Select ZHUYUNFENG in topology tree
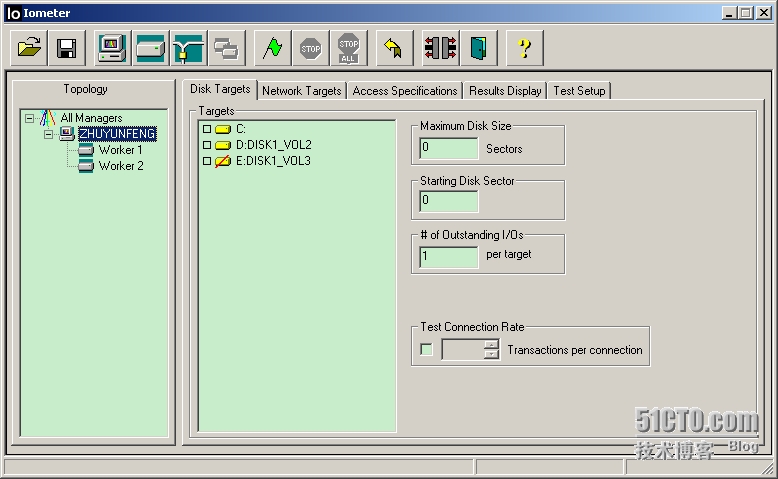 [x=118, y=134]
